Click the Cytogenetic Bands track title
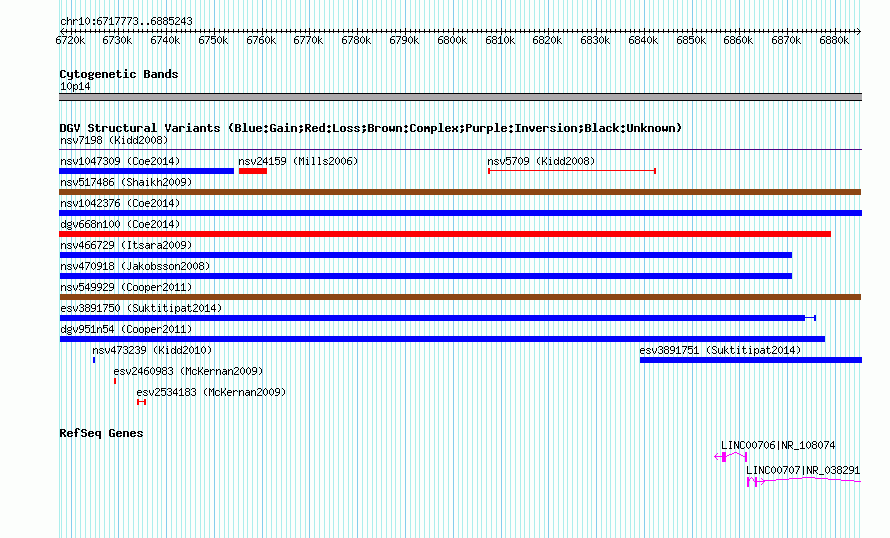890x538 pixels. (x=119, y=74)
